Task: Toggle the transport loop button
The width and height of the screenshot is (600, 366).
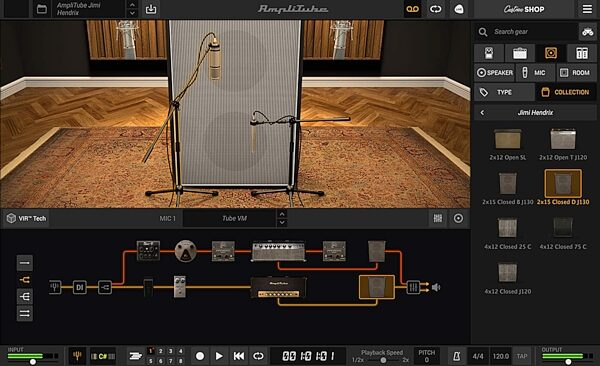Action: coord(258,356)
